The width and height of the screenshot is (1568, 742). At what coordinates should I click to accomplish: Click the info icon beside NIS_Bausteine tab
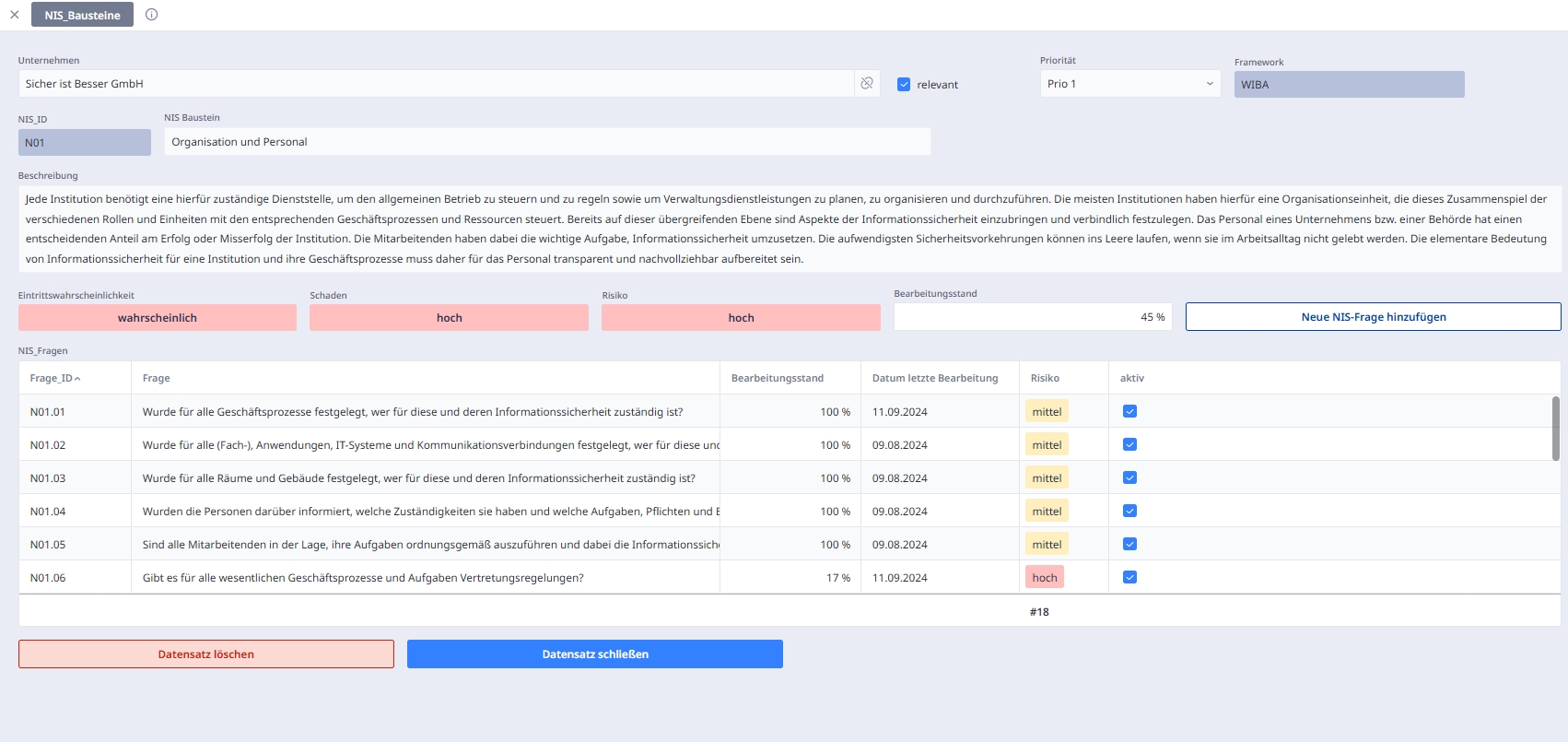click(152, 15)
